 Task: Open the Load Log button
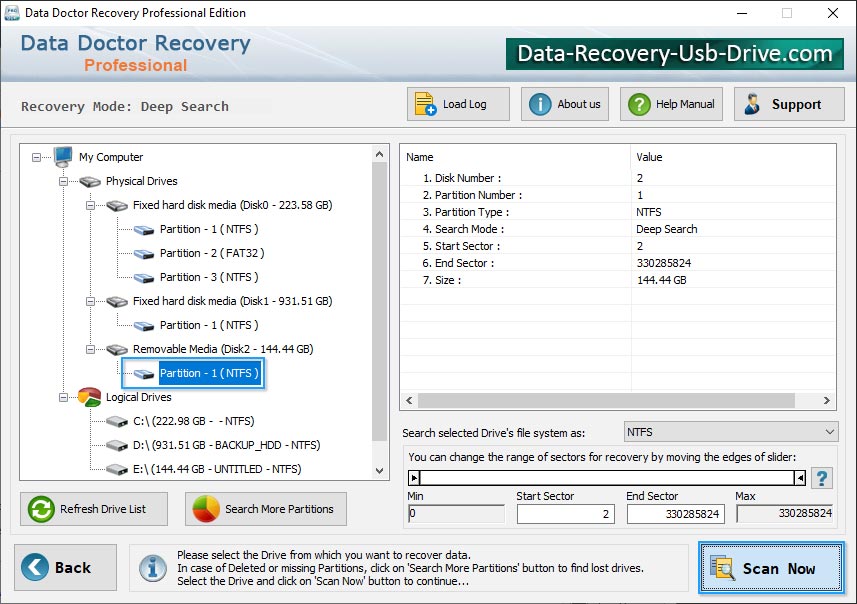pos(458,104)
